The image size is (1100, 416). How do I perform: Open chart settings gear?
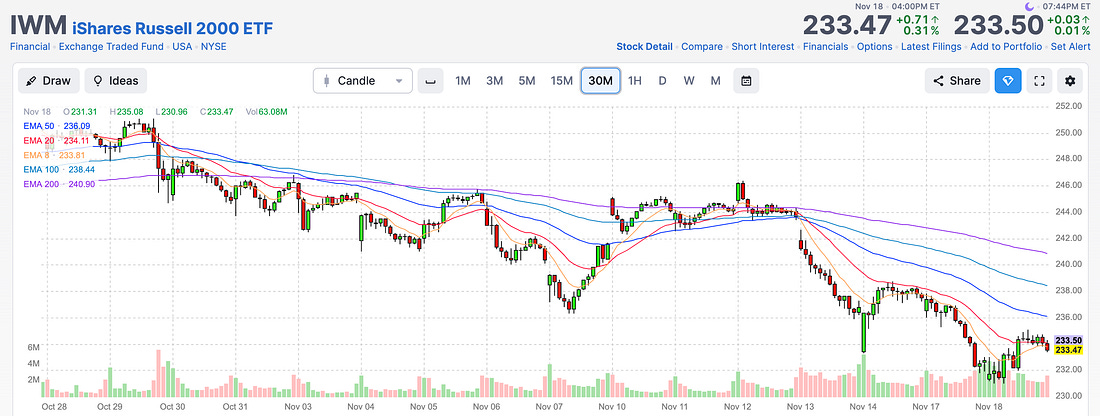click(x=1070, y=81)
